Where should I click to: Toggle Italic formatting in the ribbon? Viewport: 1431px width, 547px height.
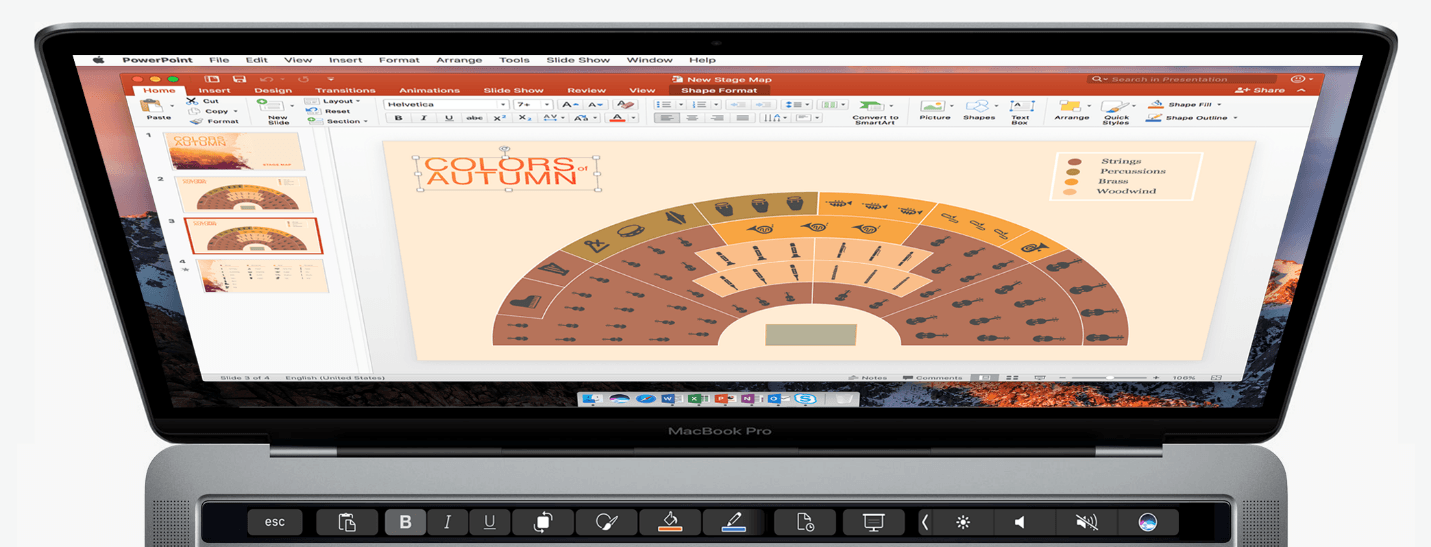point(423,118)
